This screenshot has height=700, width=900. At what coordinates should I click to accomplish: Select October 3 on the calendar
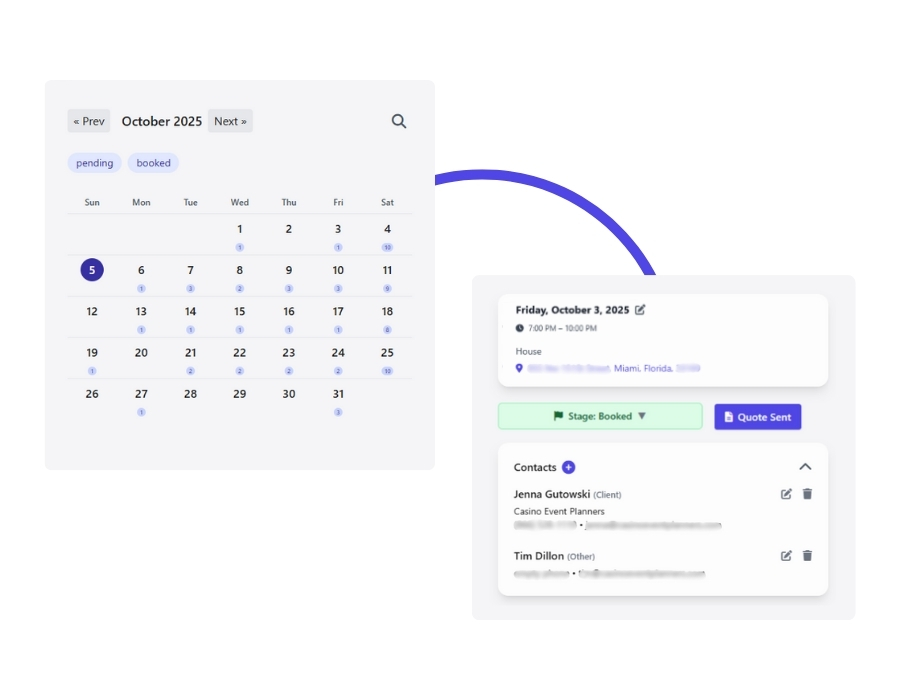click(x=338, y=230)
